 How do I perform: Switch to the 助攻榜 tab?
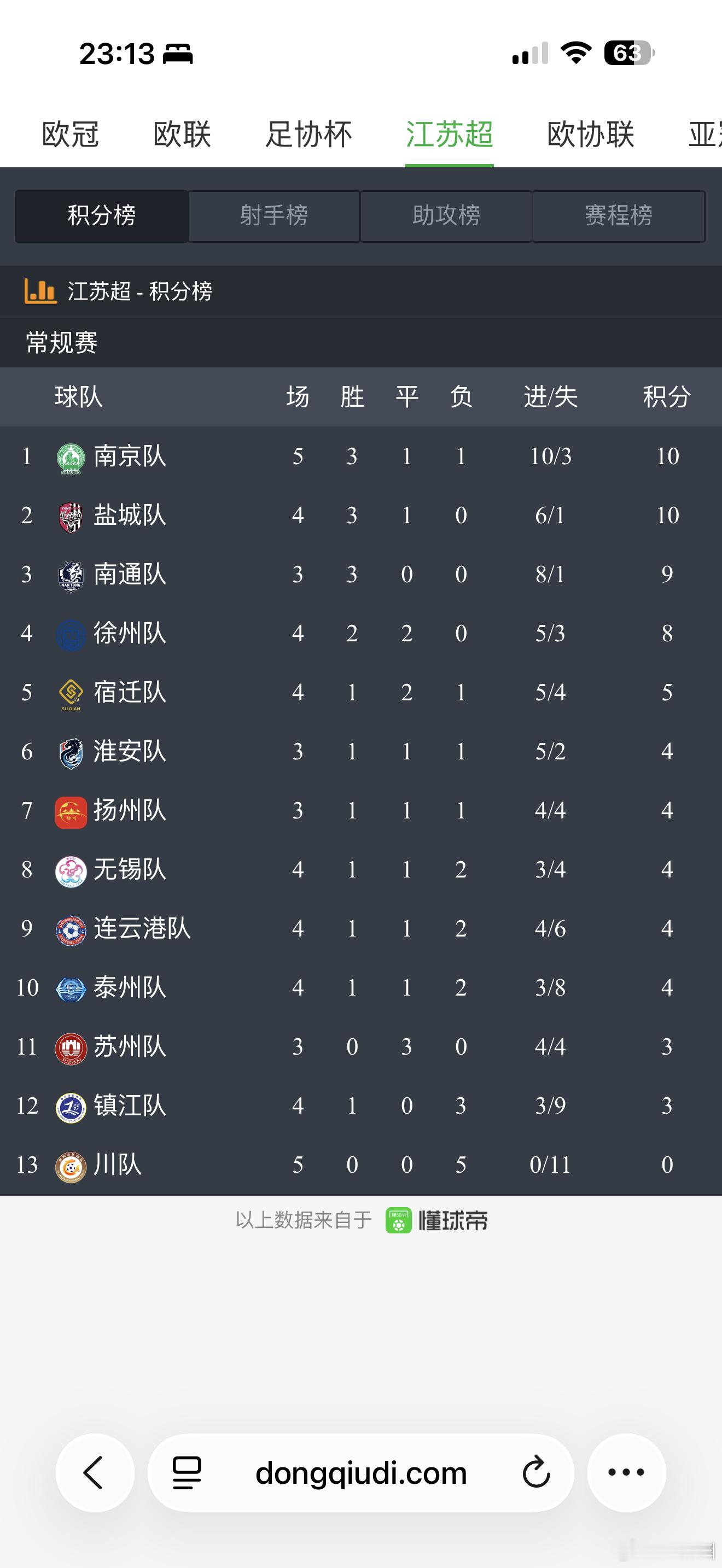pos(446,216)
